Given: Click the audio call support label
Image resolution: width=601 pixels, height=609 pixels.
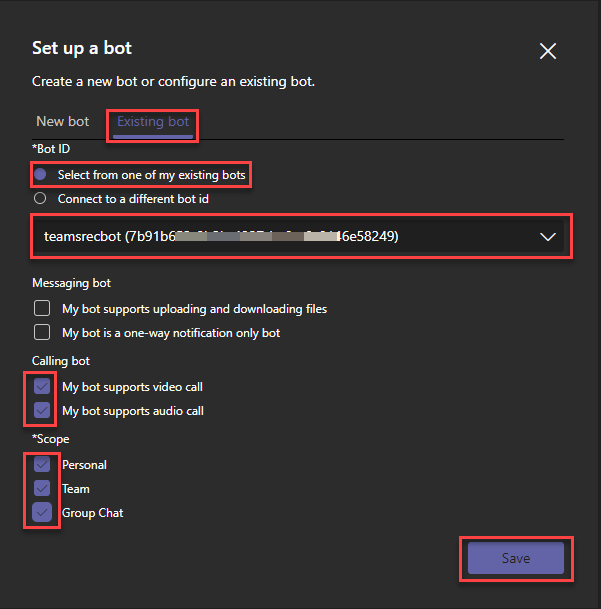Looking at the screenshot, I should (x=133, y=411).
